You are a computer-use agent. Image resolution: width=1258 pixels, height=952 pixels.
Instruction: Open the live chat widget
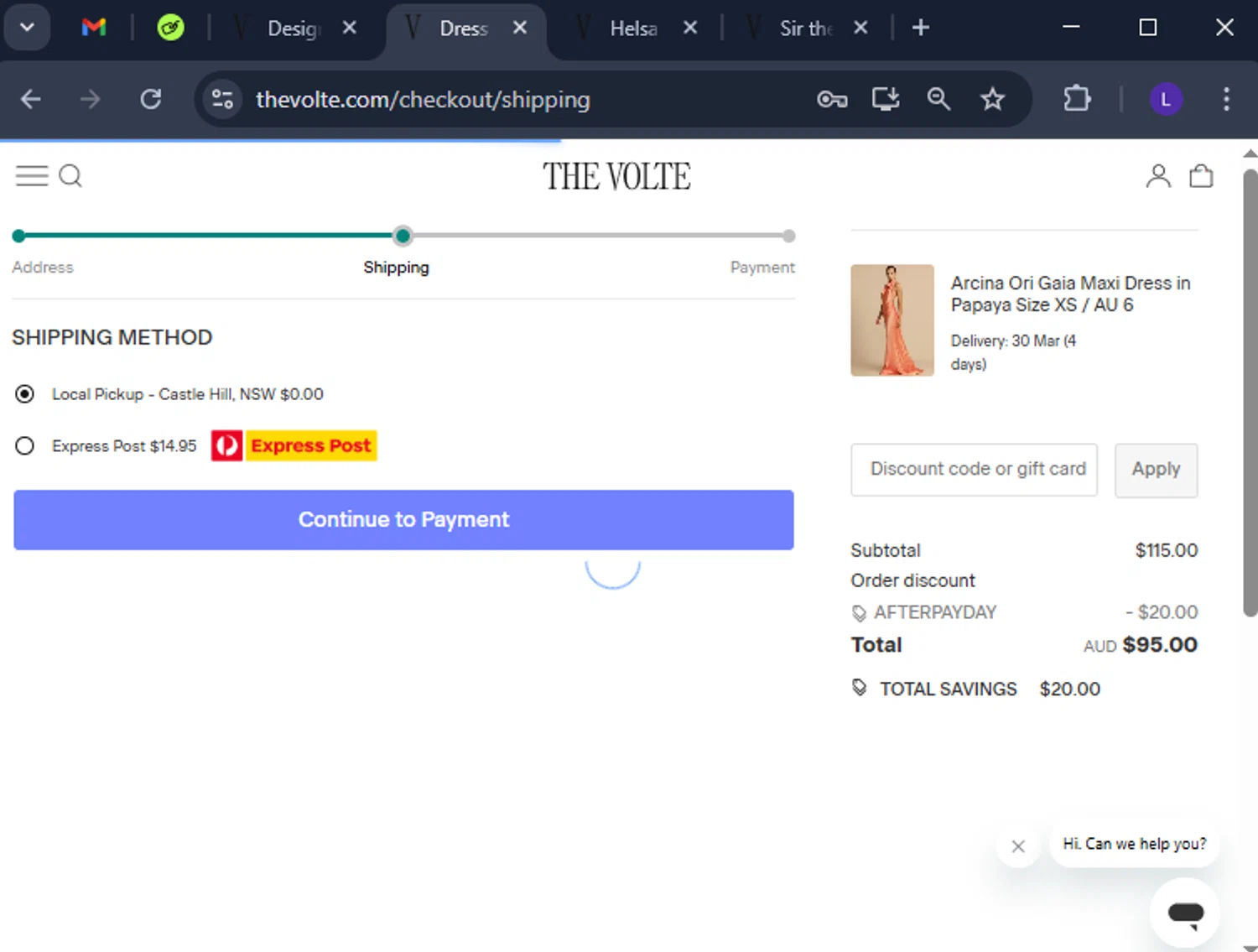pos(1185,913)
